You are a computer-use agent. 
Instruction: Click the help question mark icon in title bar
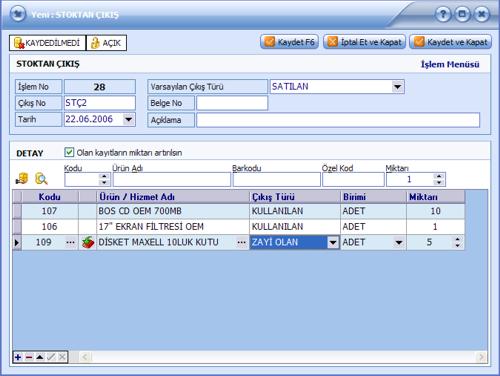click(x=443, y=14)
